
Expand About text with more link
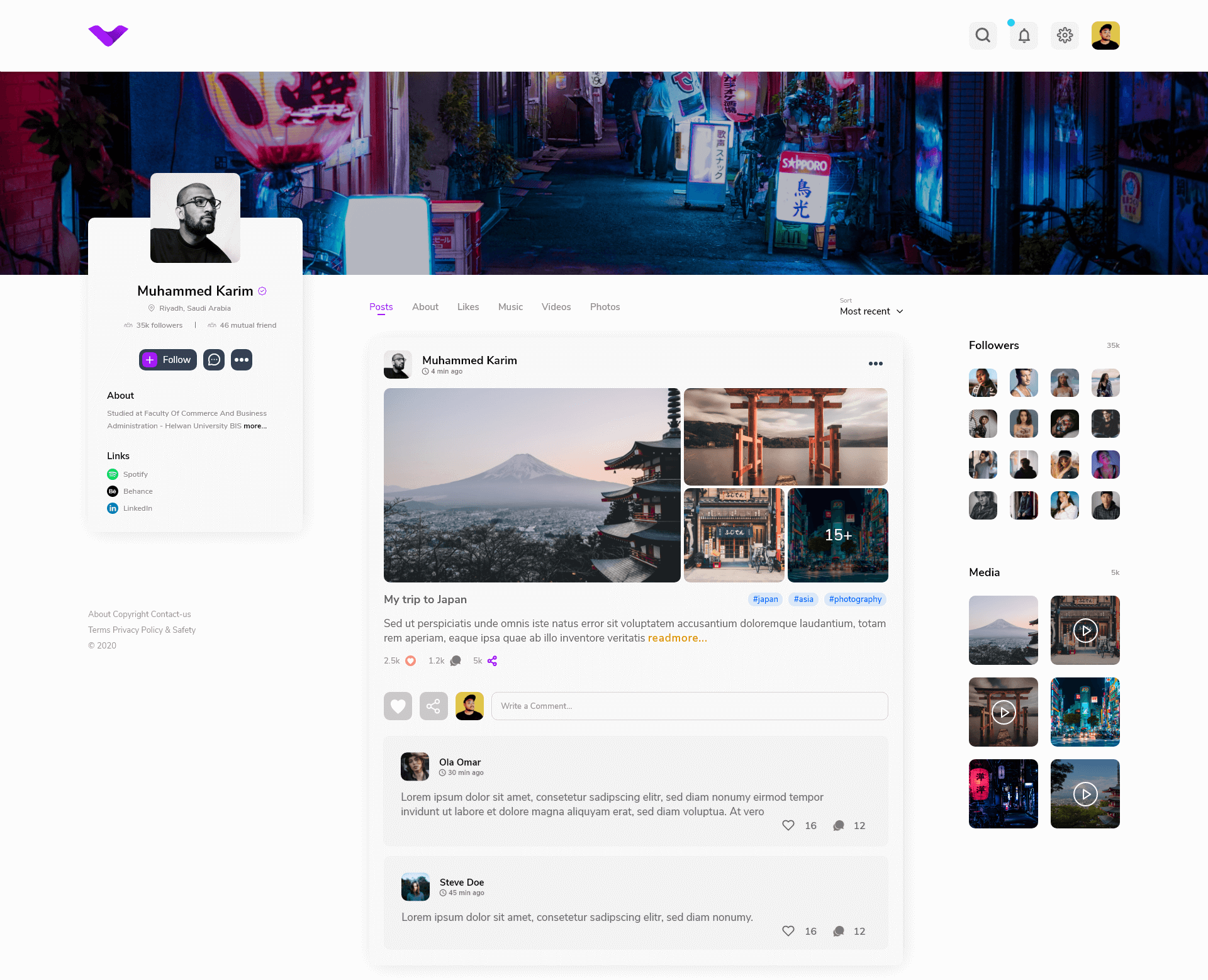tap(255, 426)
